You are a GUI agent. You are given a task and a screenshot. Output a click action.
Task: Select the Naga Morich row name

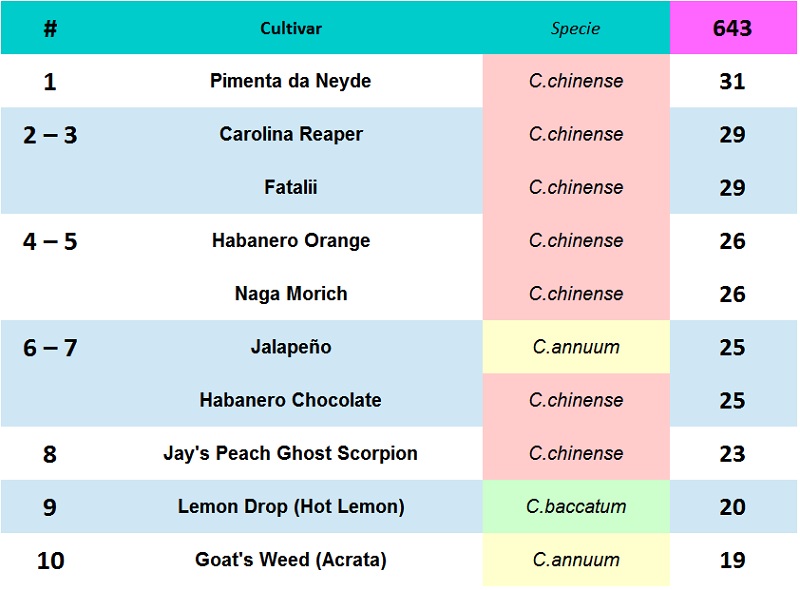point(291,293)
